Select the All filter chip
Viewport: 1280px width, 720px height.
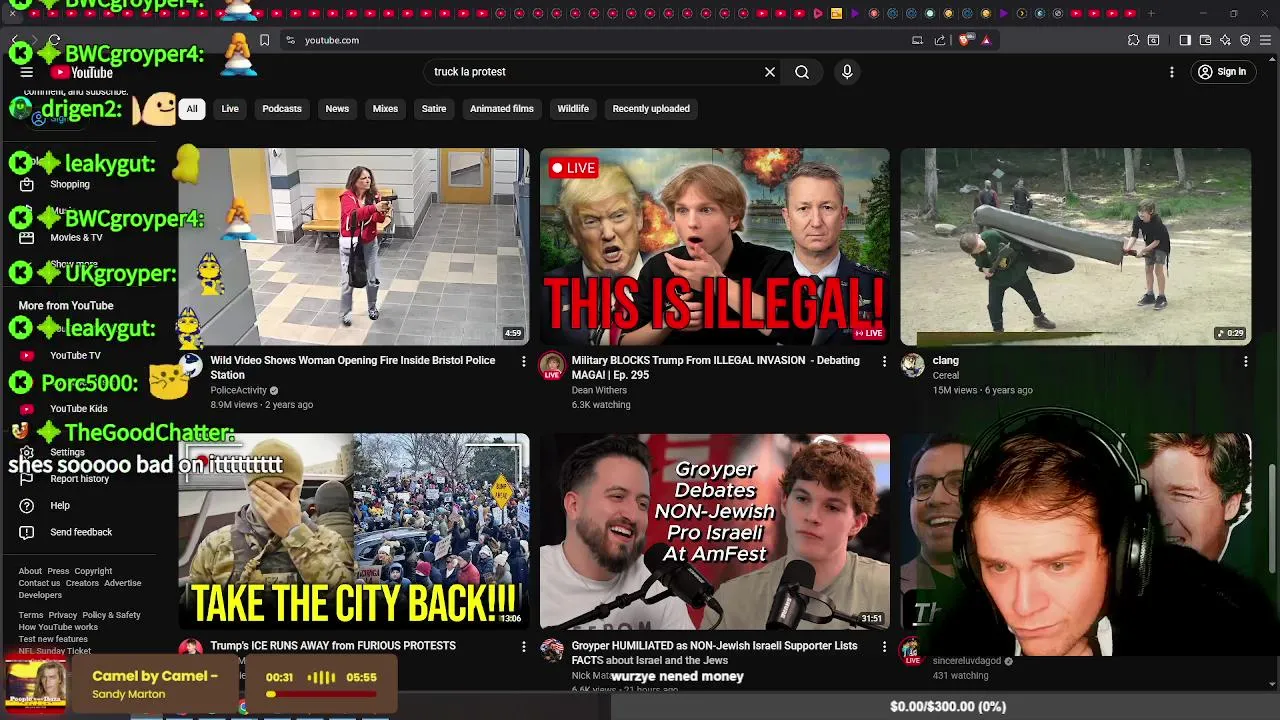(x=192, y=108)
